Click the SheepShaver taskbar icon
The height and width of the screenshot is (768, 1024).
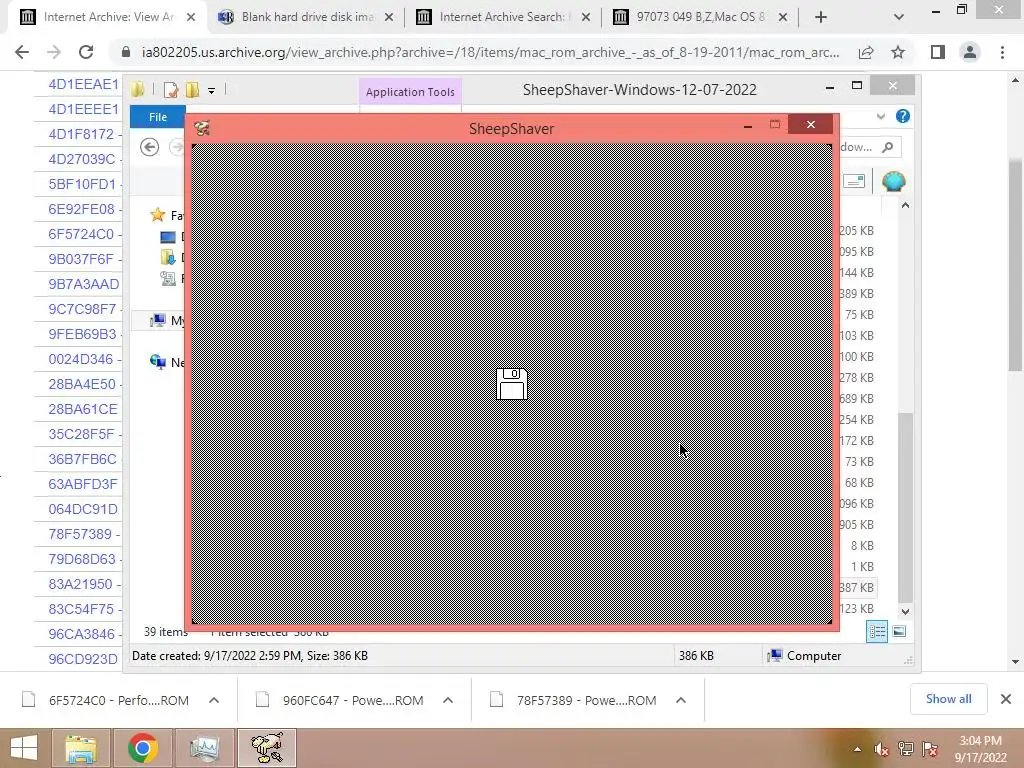click(x=267, y=748)
